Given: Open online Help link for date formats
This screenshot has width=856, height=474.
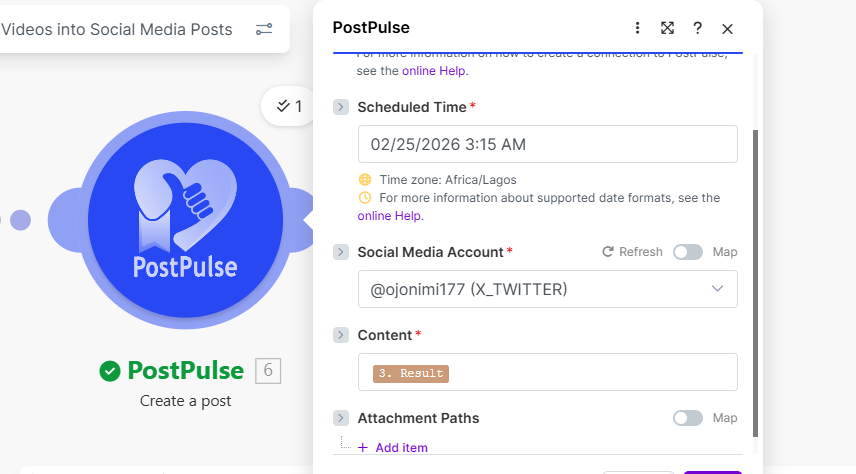Looking at the screenshot, I should tap(389, 216).
